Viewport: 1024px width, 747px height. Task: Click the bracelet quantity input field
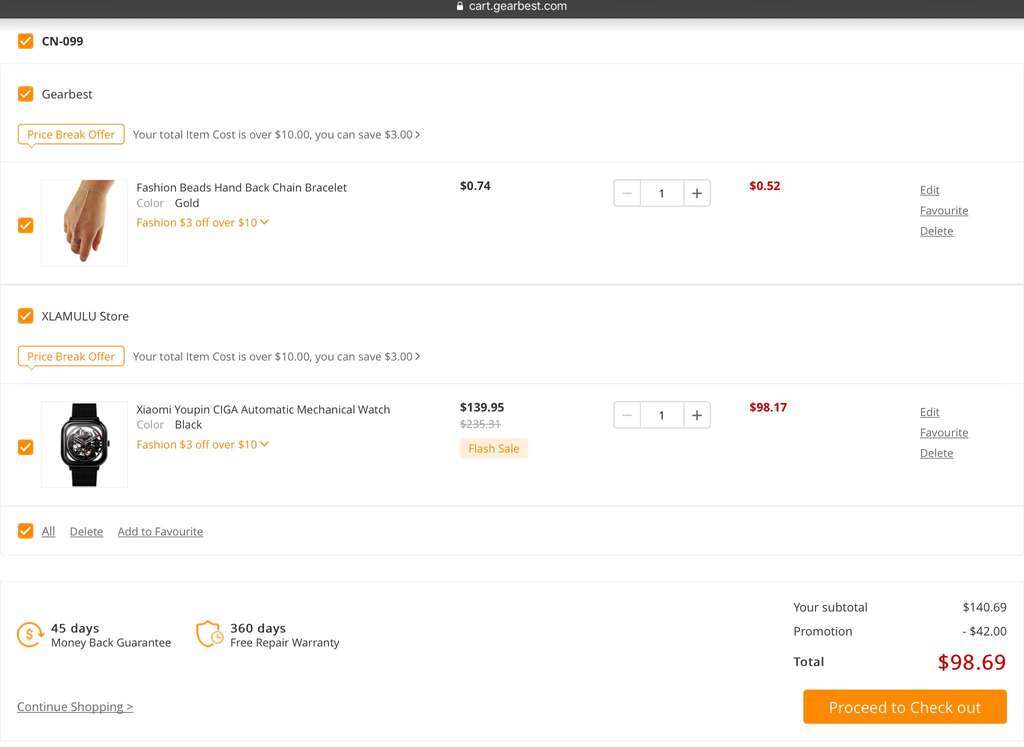(x=662, y=193)
